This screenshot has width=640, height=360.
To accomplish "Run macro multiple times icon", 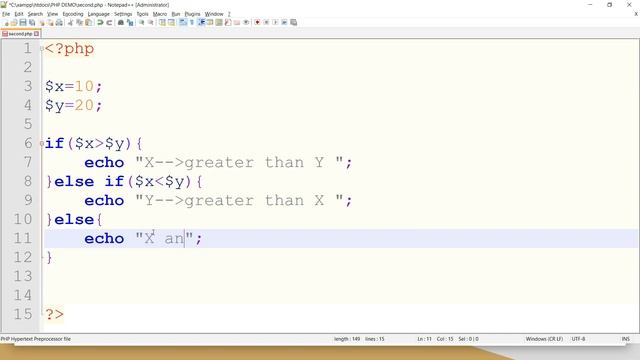I will point(284,22).
